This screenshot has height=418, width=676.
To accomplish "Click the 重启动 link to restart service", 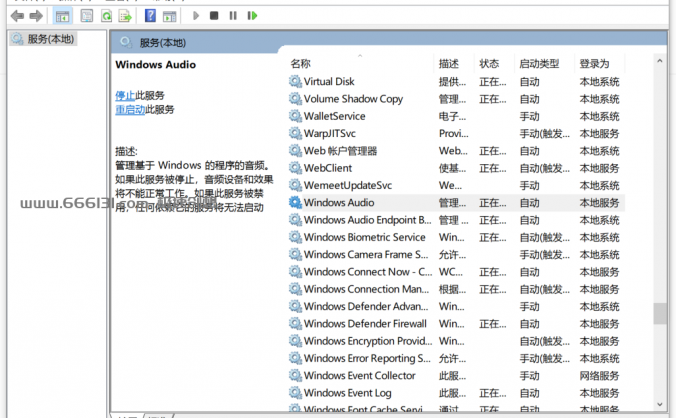I will 130,109.
